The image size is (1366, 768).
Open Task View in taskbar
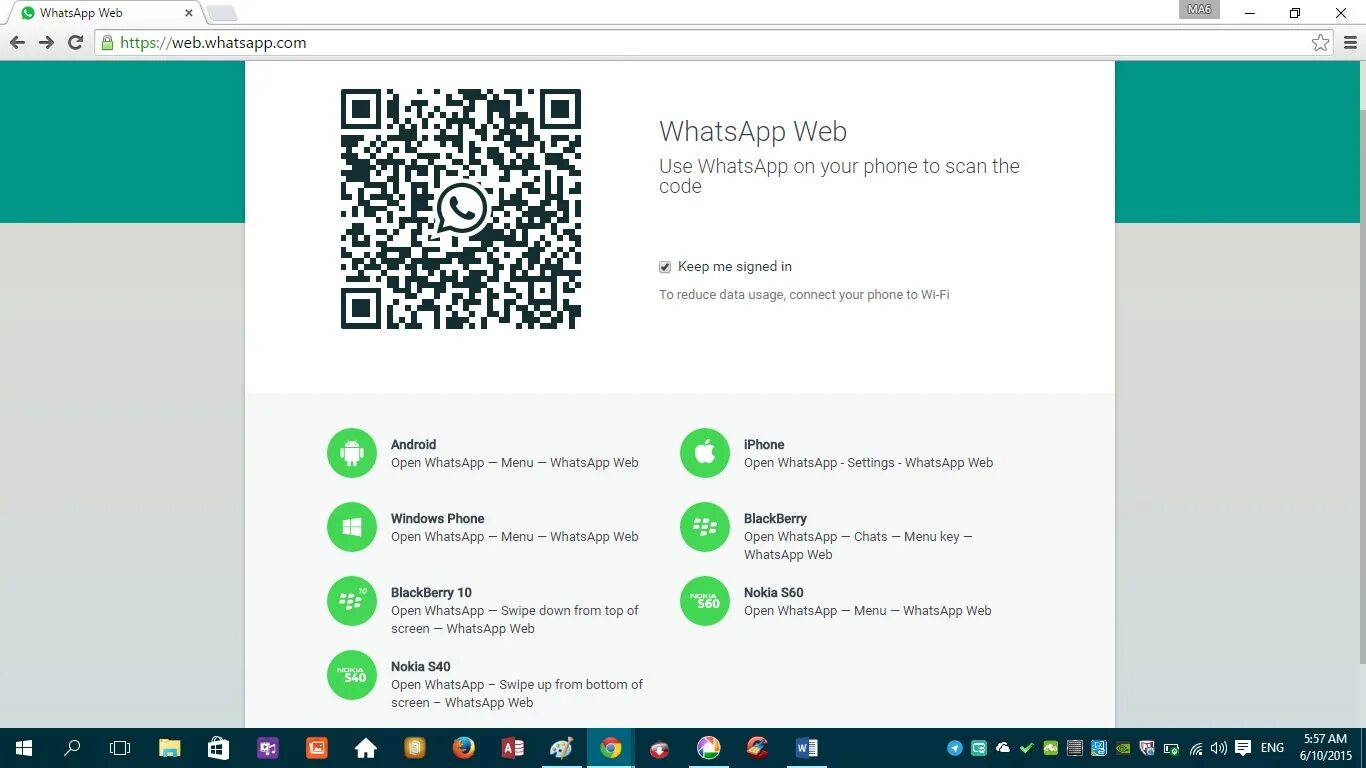(120, 748)
